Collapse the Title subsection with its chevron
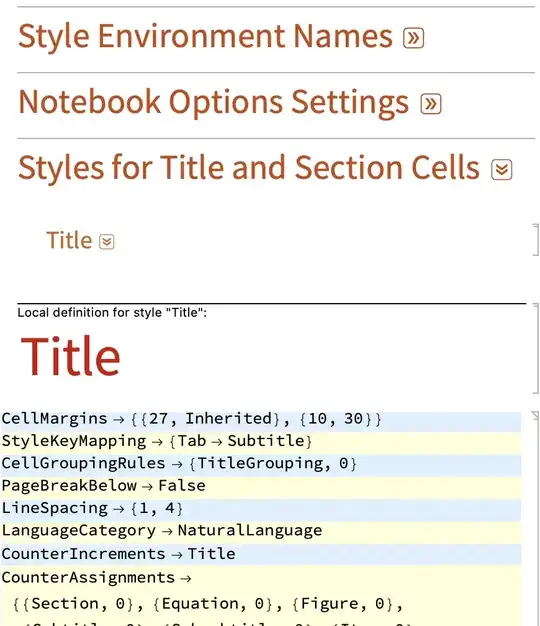 107,242
